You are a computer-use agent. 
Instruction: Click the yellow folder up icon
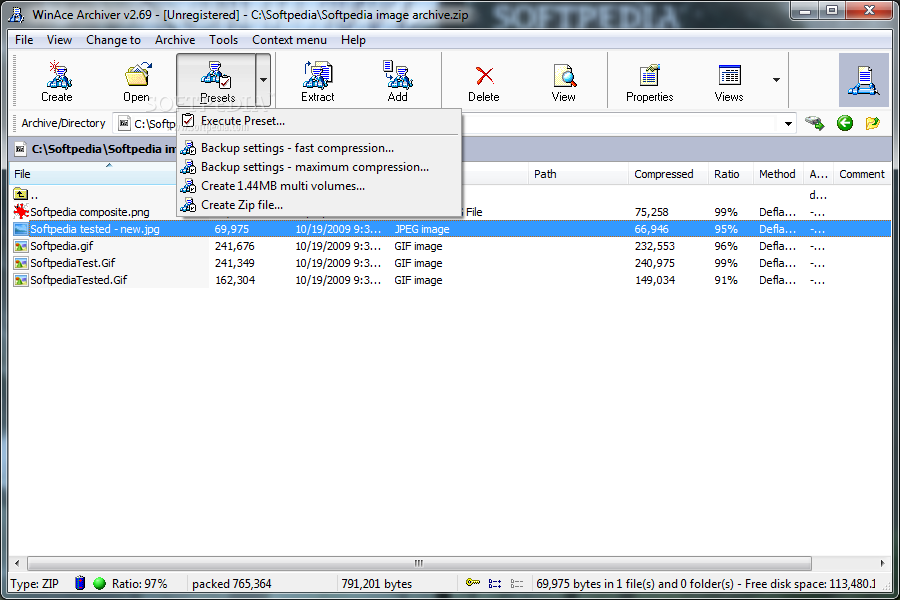[872, 123]
